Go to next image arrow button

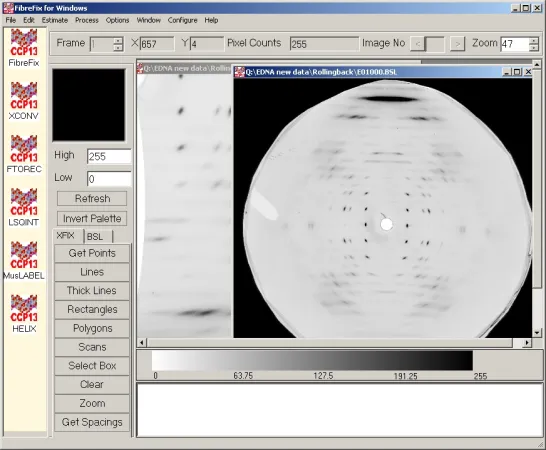(457, 44)
